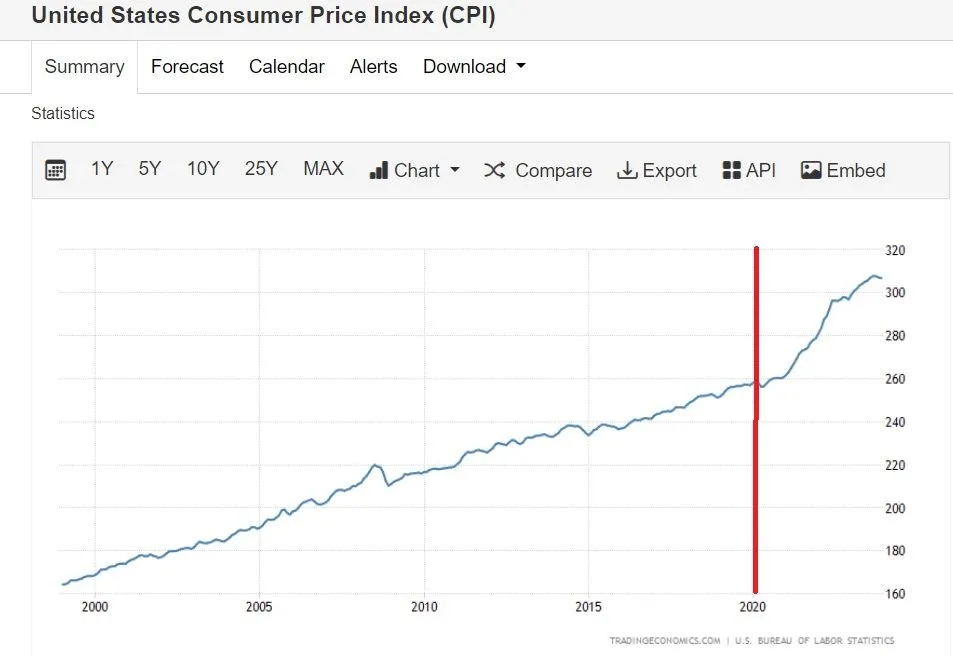Select the Alerts tab

[x=373, y=66]
